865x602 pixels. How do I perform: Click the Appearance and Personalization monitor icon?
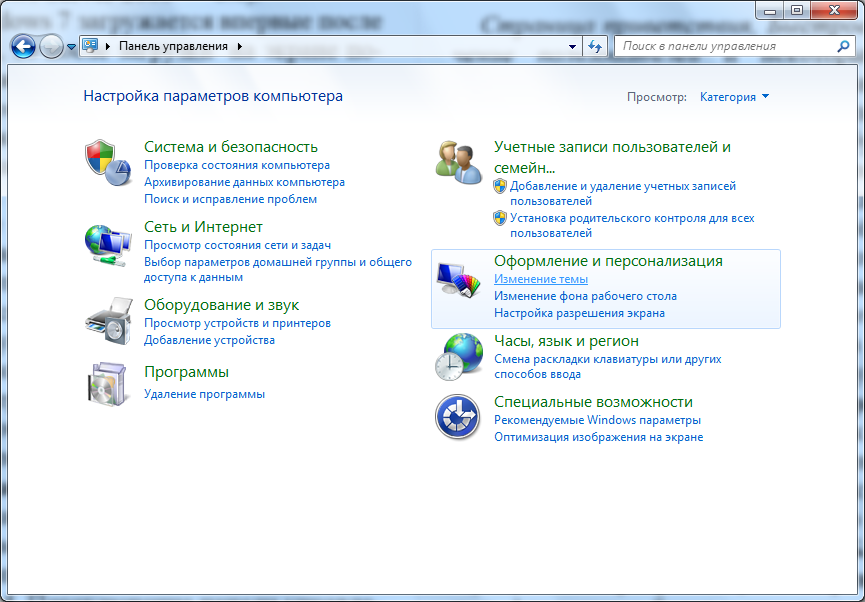pos(458,280)
